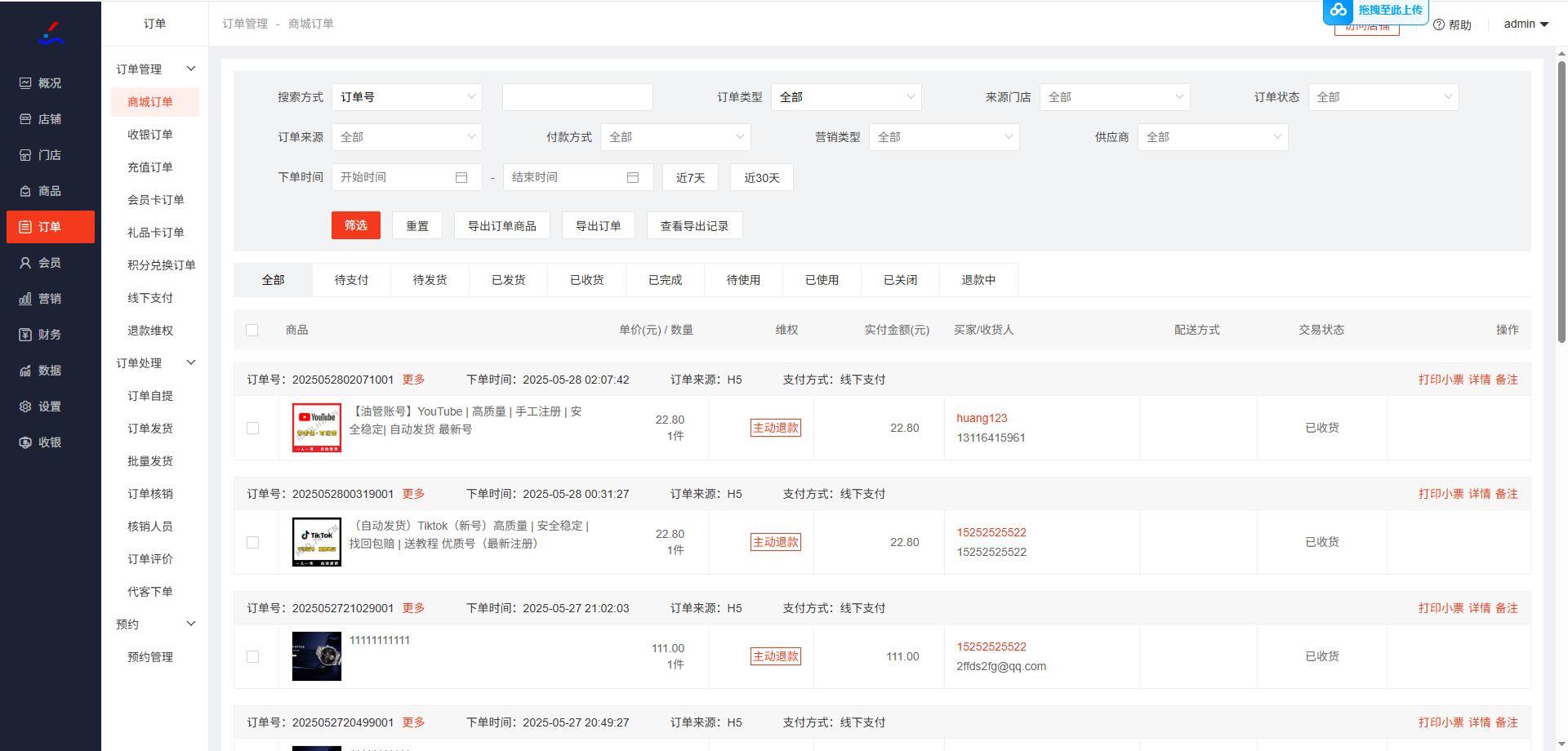This screenshot has height=751, width=1568.
Task: Switch to the 已发货 tab
Action: (508, 280)
